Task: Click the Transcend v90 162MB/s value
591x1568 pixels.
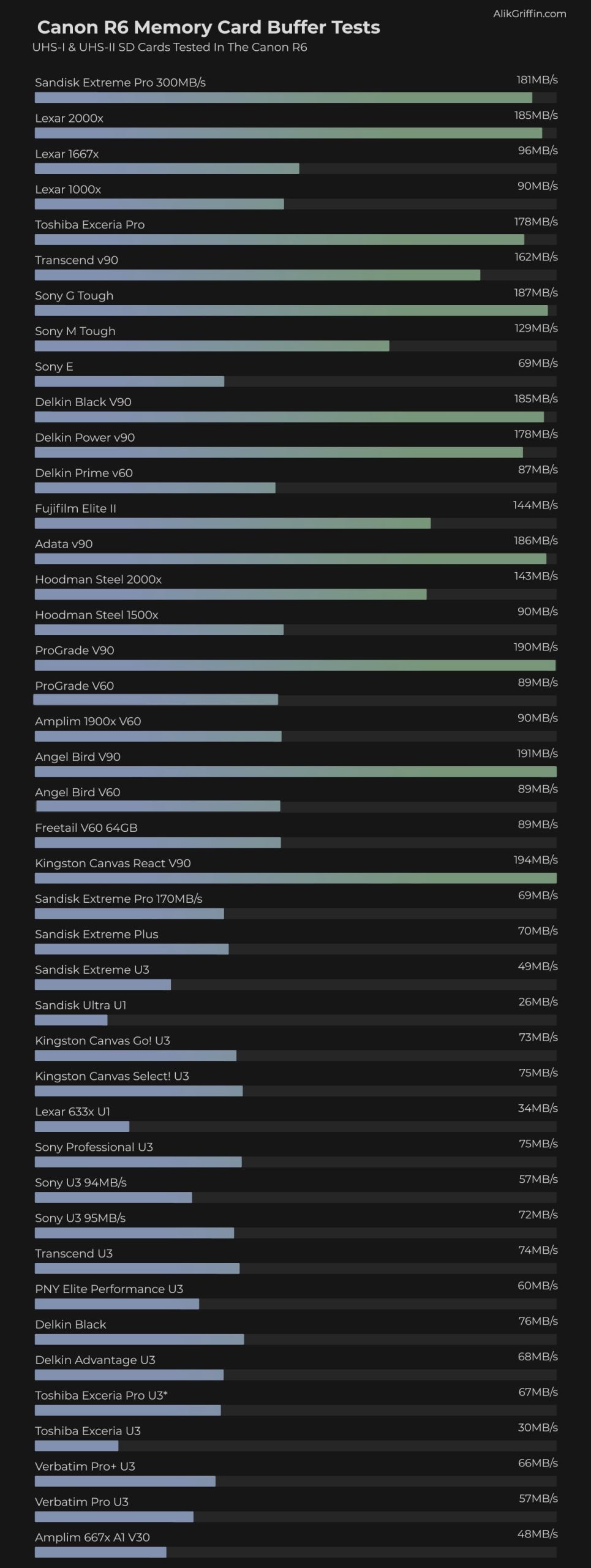Action: pyautogui.click(x=536, y=257)
